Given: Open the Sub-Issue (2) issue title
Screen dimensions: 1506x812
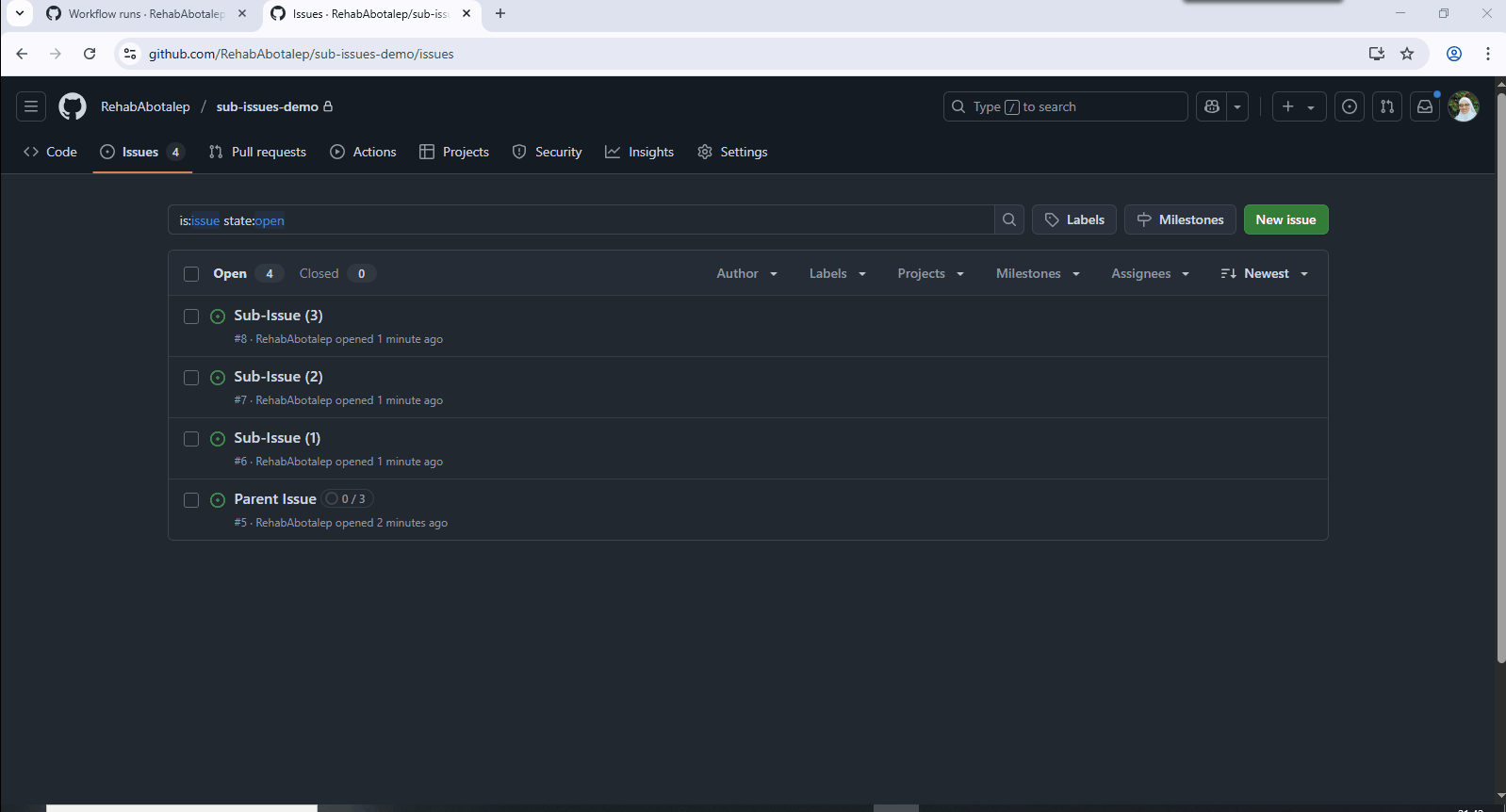Looking at the screenshot, I should [278, 376].
